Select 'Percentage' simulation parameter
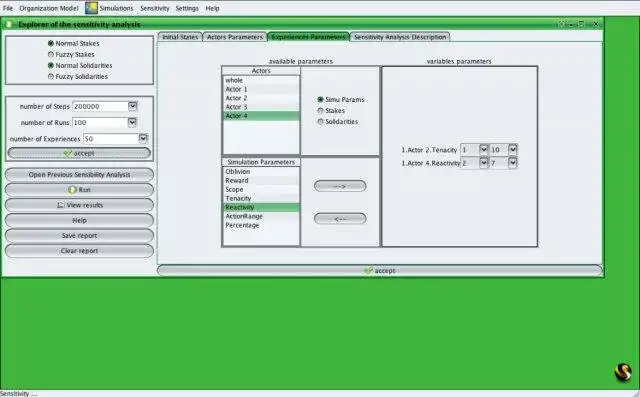640x397 pixels. pyautogui.click(x=261, y=226)
